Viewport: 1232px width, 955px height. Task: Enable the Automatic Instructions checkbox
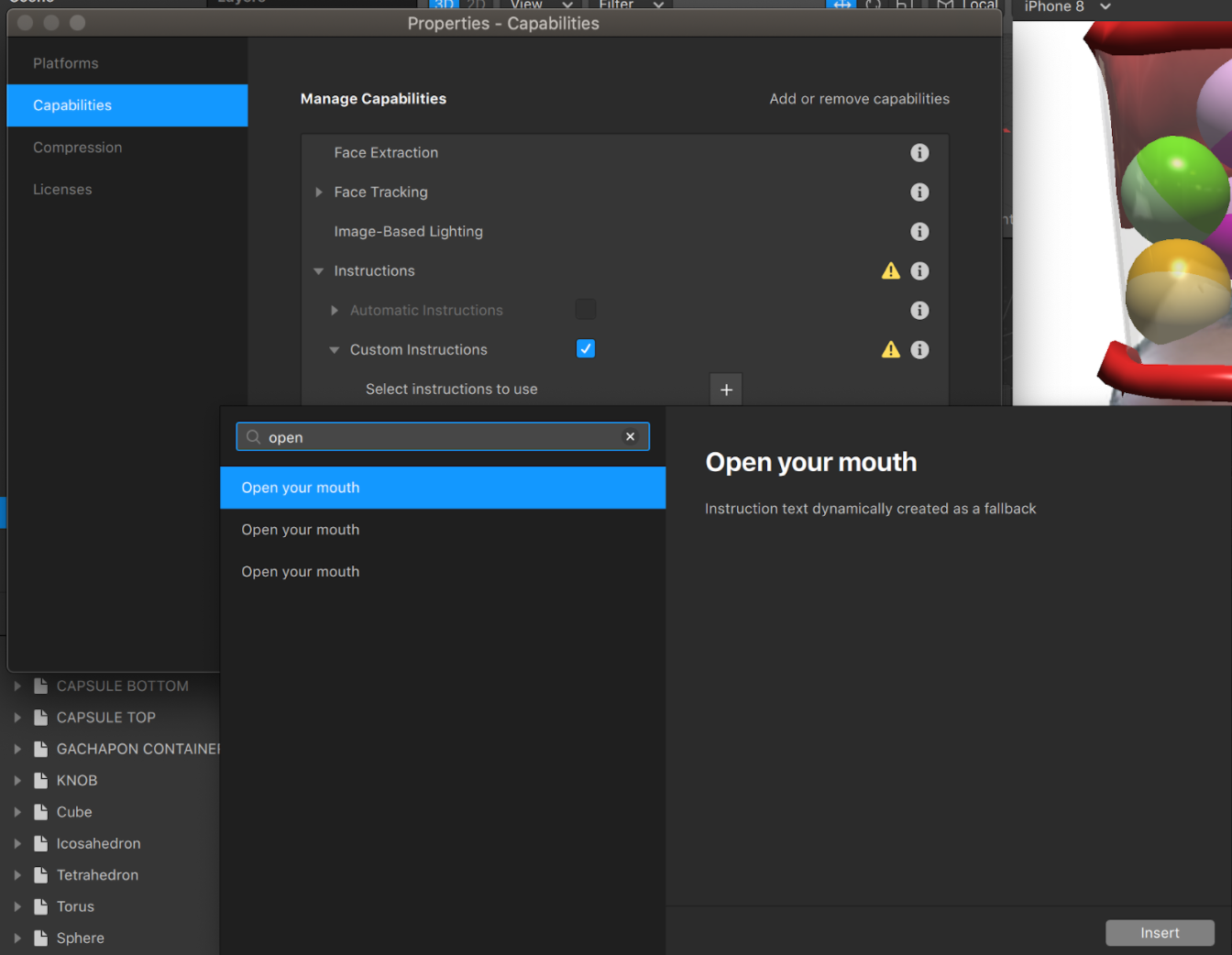coord(586,309)
